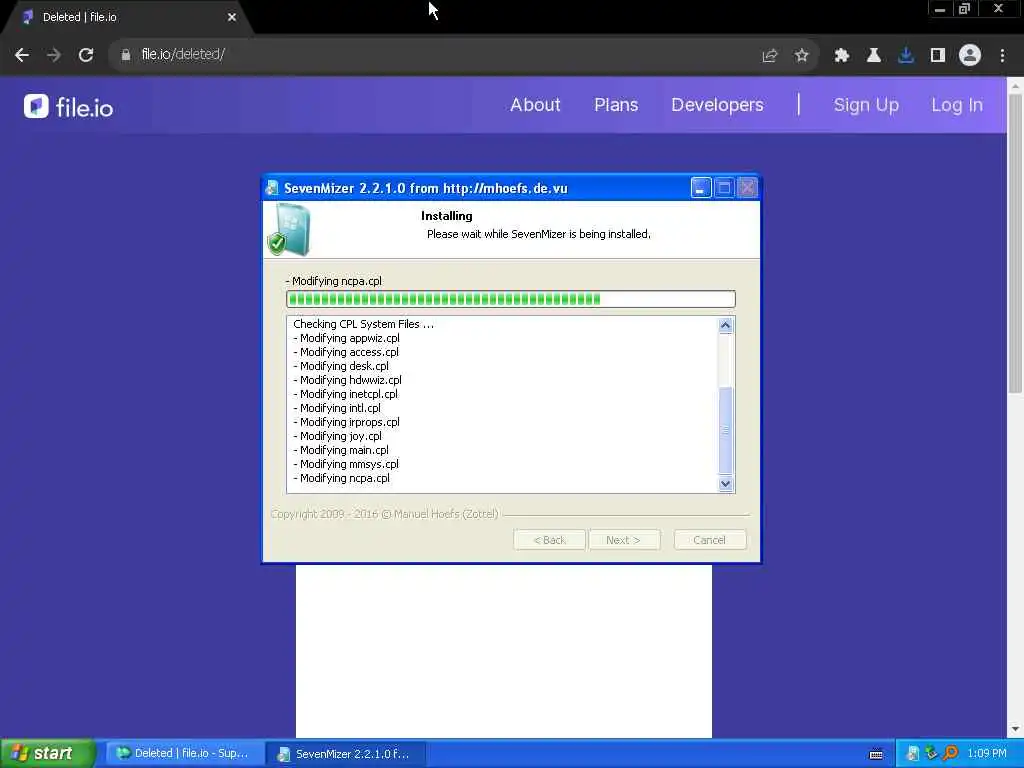Image resolution: width=1024 pixels, height=768 pixels.
Task: Select the 'Modifying joy.cpl' log line
Action: (338, 436)
